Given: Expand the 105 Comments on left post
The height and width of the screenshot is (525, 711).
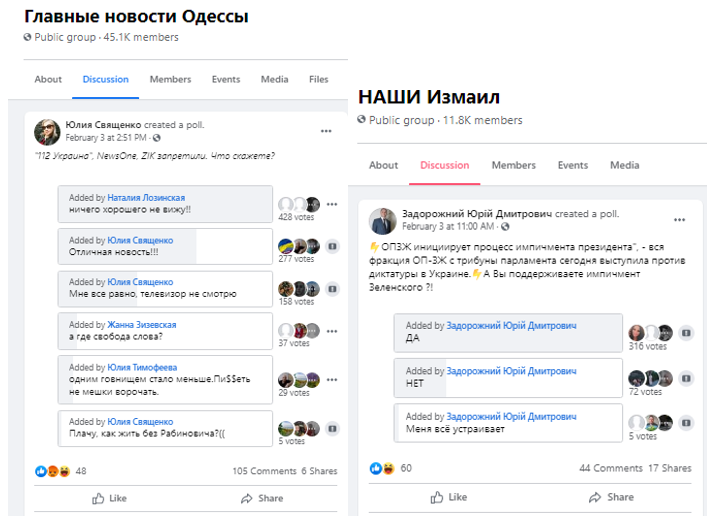Looking at the screenshot, I should 264,471.
